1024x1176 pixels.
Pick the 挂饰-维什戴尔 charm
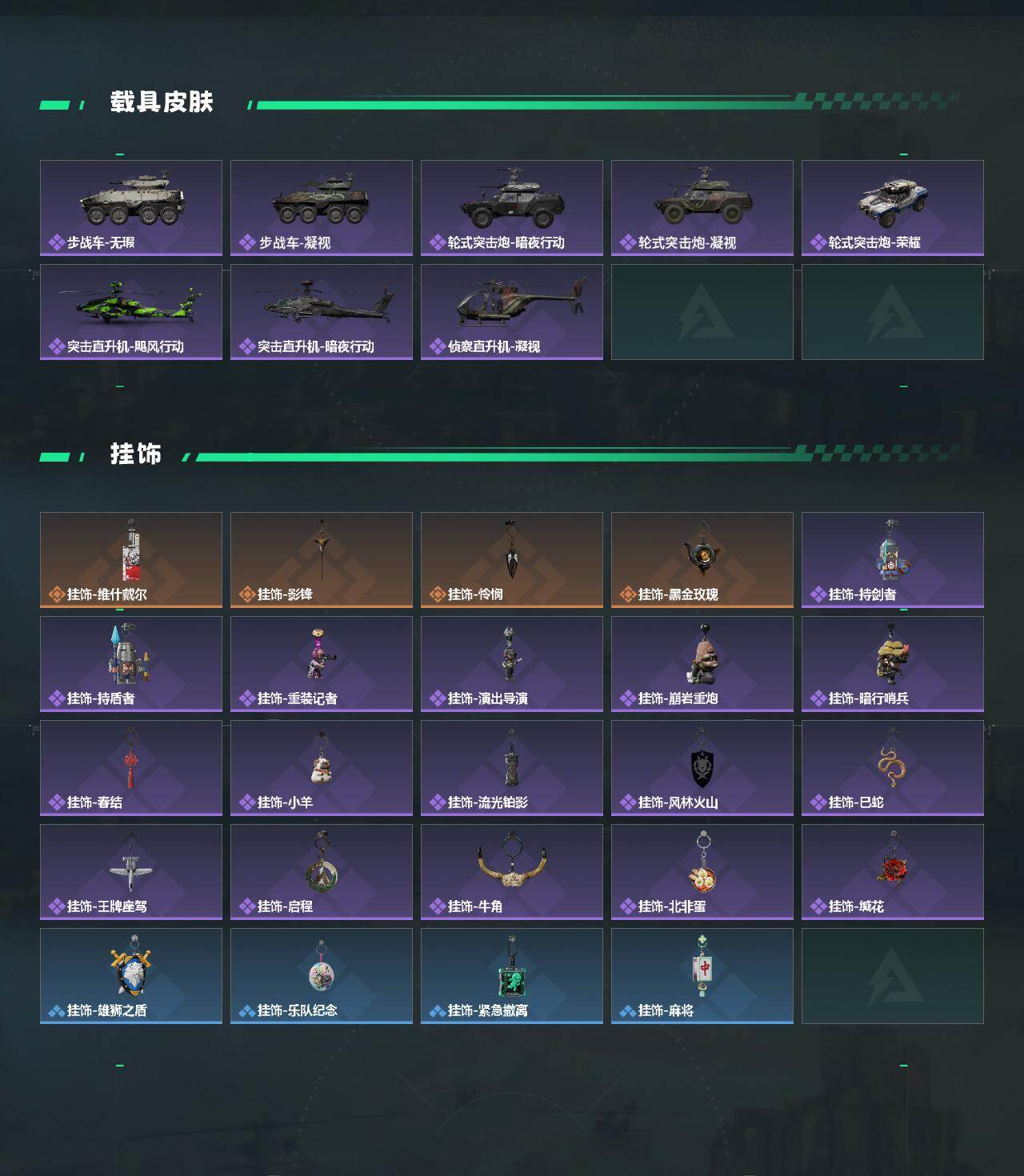click(x=131, y=560)
